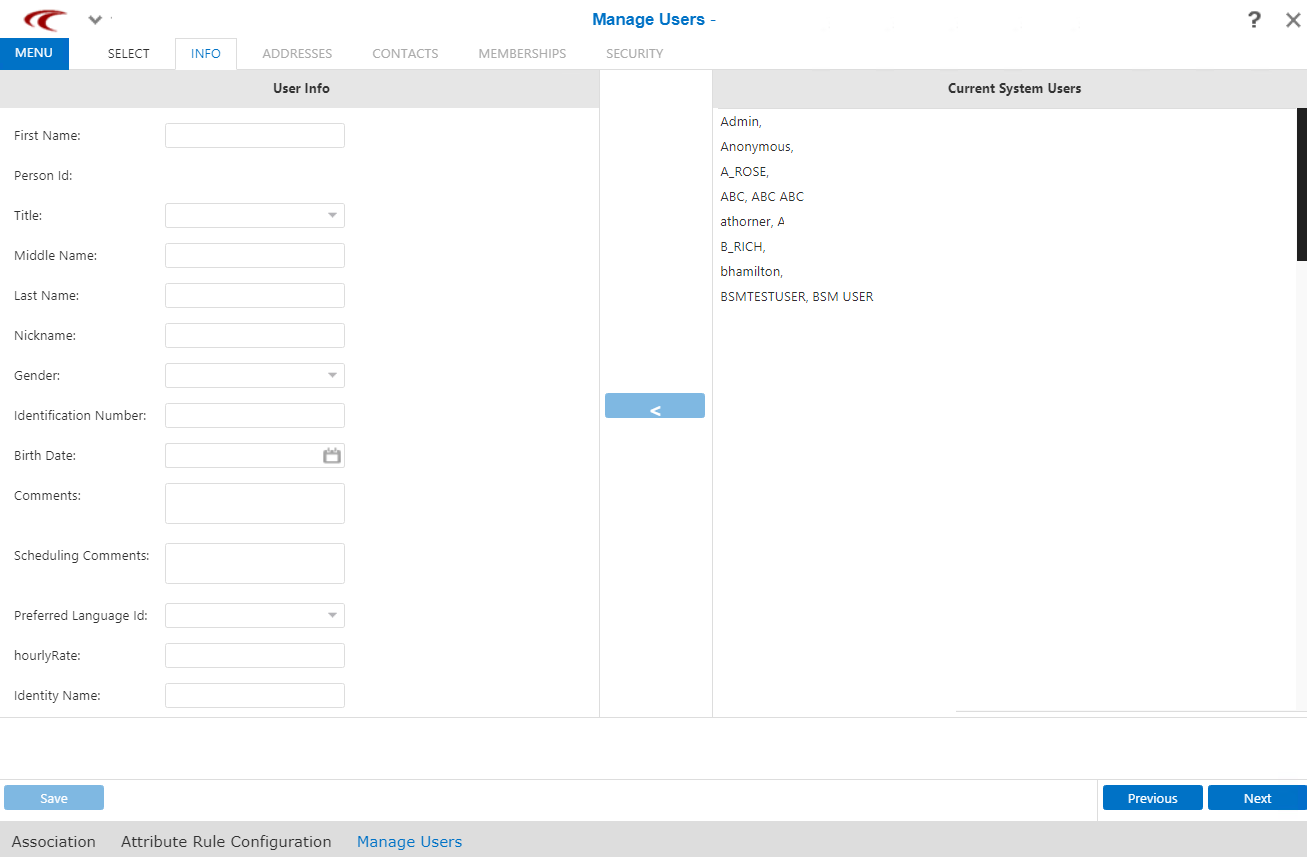1307x857 pixels.
Task: Select Admin from Current System Users
Action: (x=739, y=121)
